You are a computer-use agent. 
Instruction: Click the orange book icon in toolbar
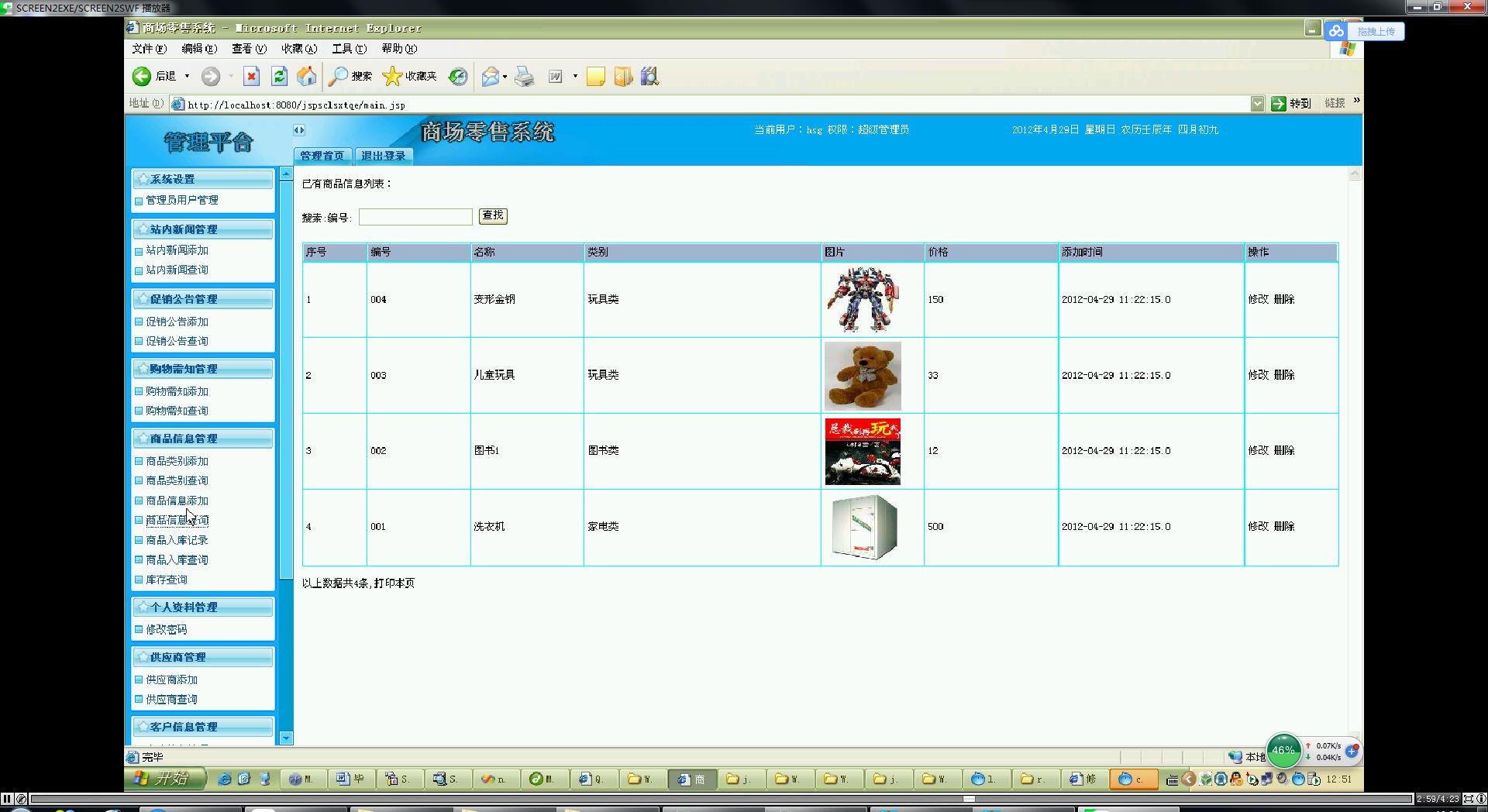point(623,76)
